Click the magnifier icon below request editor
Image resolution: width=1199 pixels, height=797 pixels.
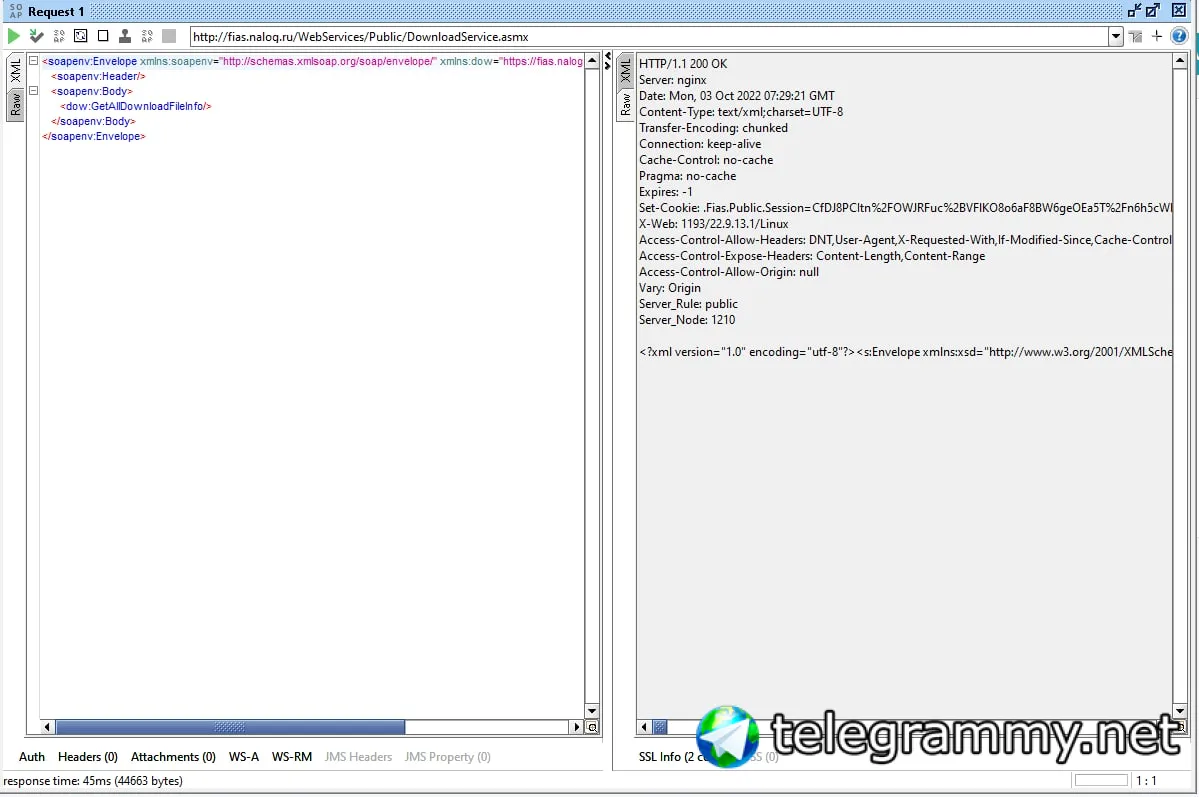[x=593, y=727]
